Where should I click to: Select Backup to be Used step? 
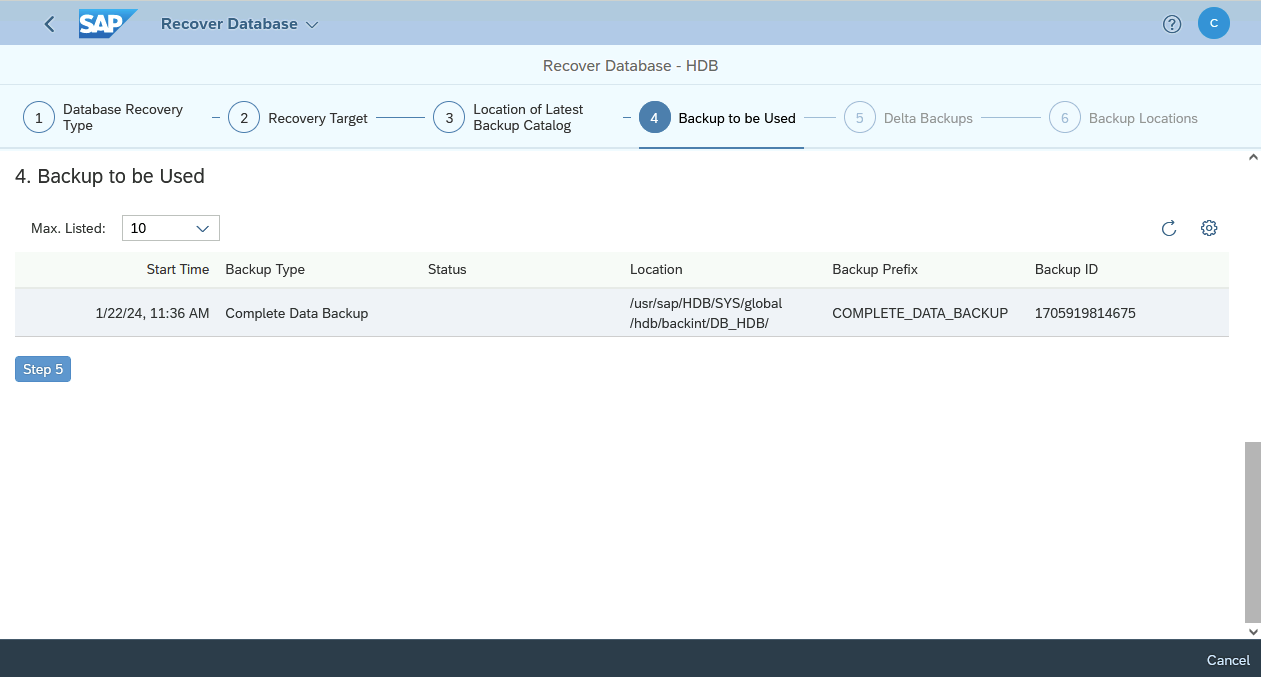click(736, 118)
